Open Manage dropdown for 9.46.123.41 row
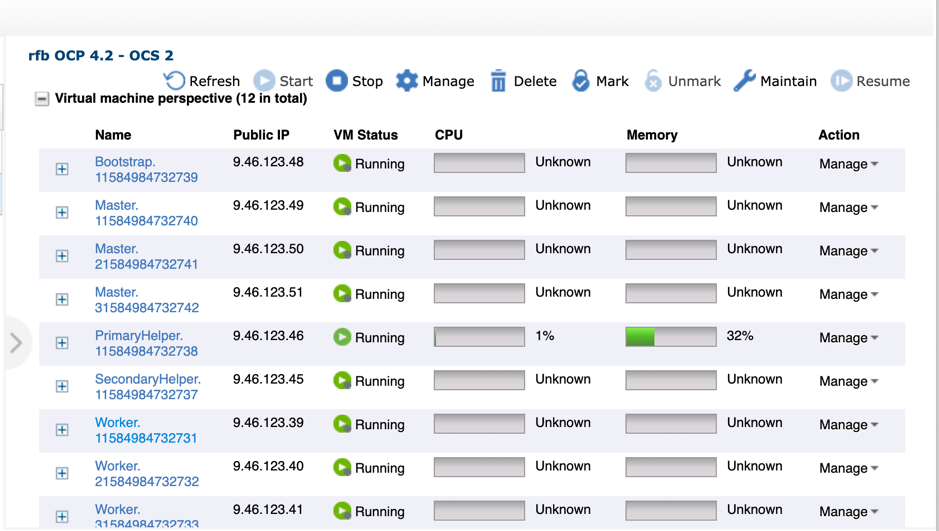The height and width of the screenshot is (531, 939). [849, 512]
